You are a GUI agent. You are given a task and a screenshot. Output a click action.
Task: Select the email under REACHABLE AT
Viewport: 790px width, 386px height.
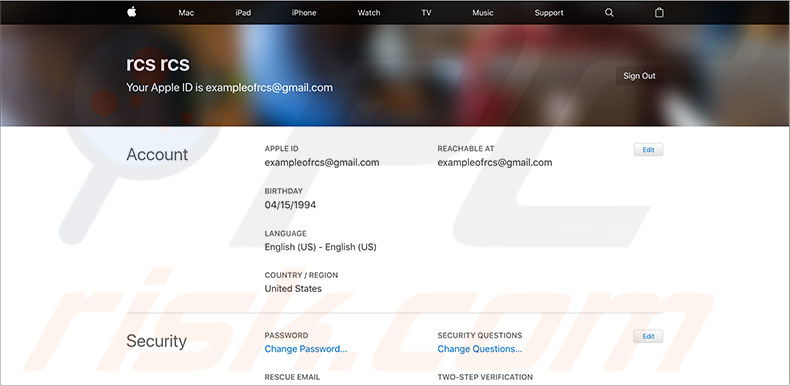[495, 162]
